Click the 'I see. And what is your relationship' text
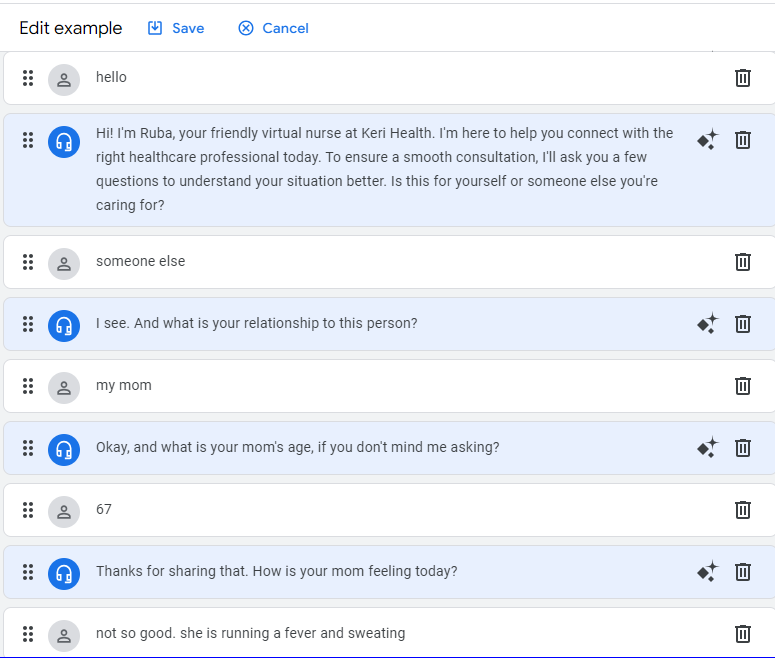This screenshot has height=658, width=775. (257, 324)
